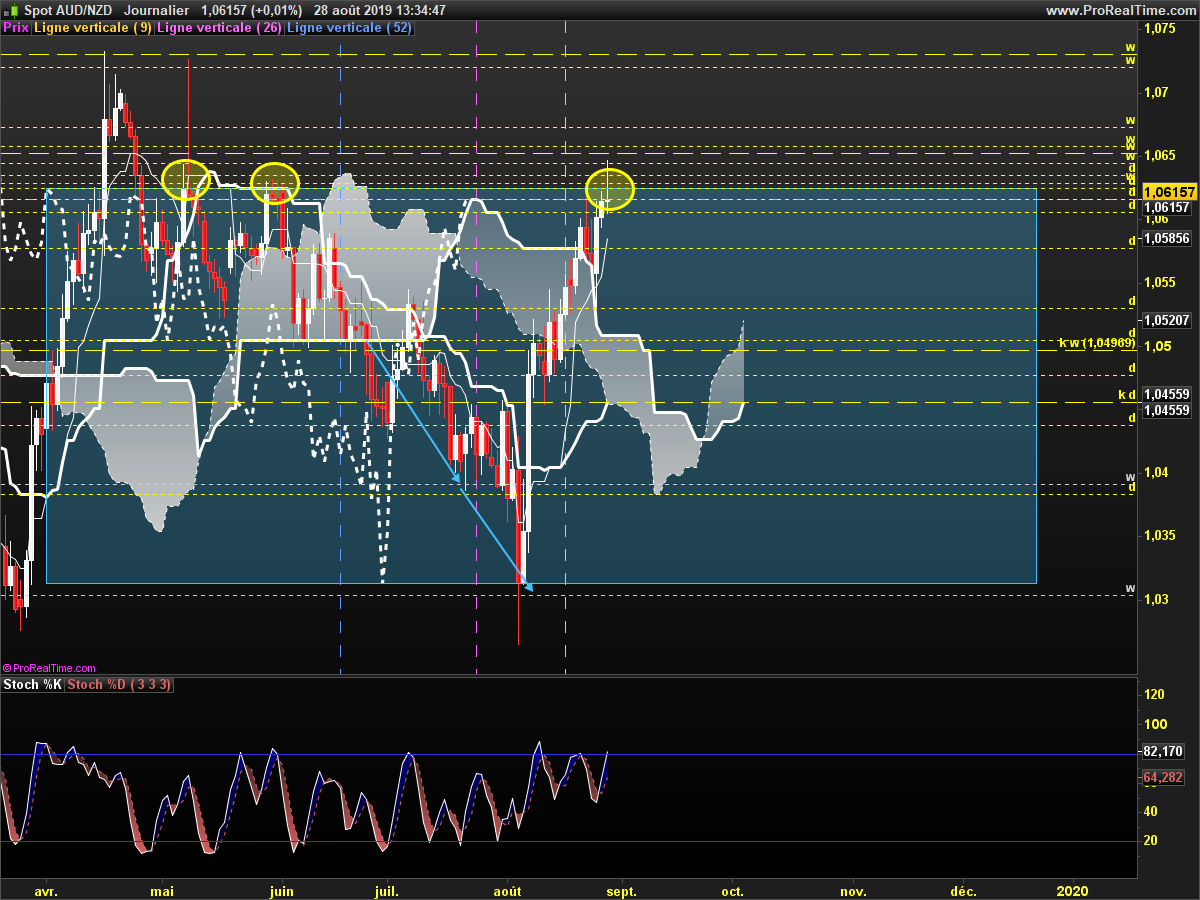The height and width of the screenshot is (900, 1200).
Task: Open the @ProRealTime.com link in the chart
Action: pyautogui.click(x=50, y=668)
